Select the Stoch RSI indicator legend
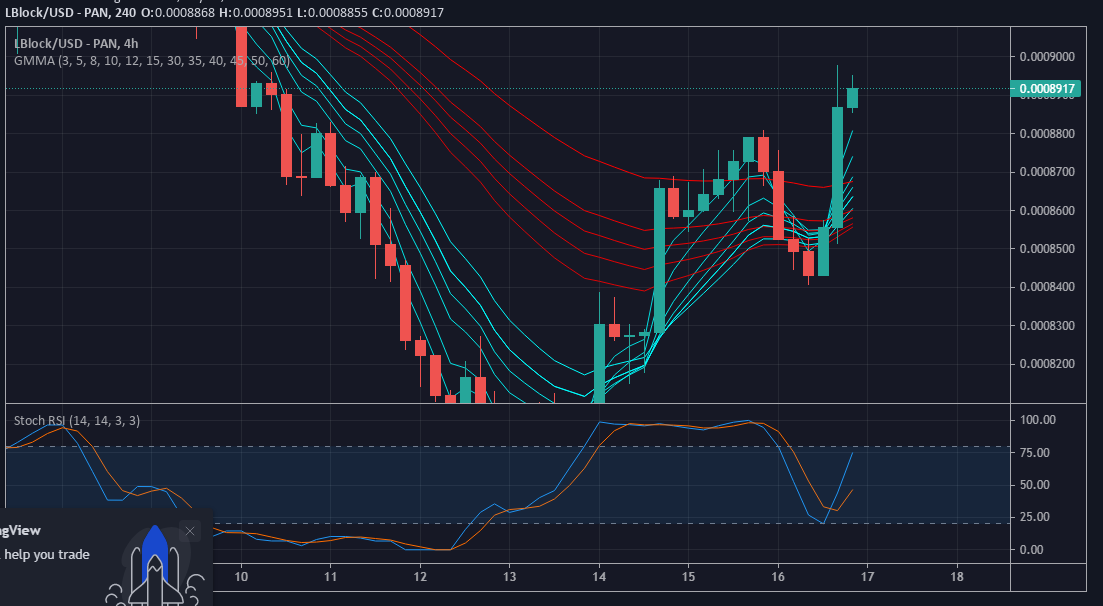1103x606 pixels. (77, 420)
